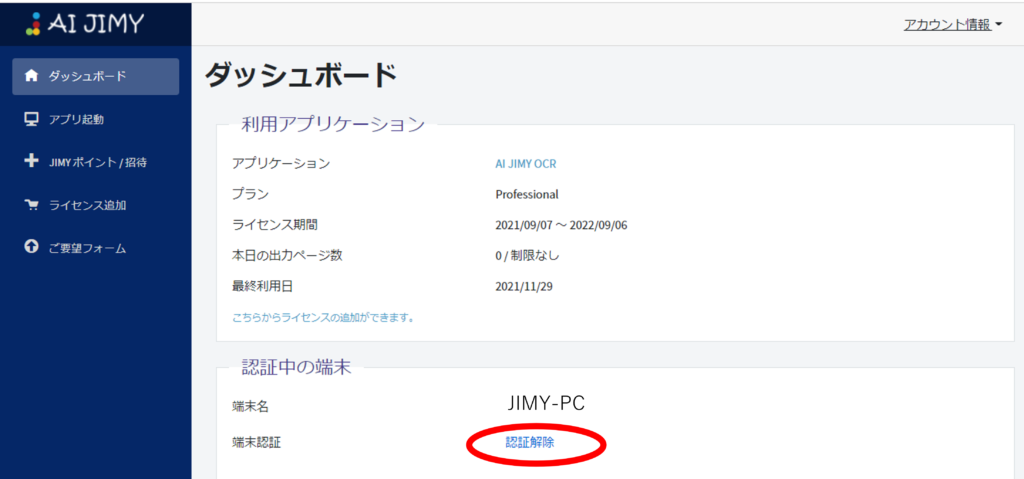
Task: Click the JIMY-PC device name
Action: coord(546,404)
